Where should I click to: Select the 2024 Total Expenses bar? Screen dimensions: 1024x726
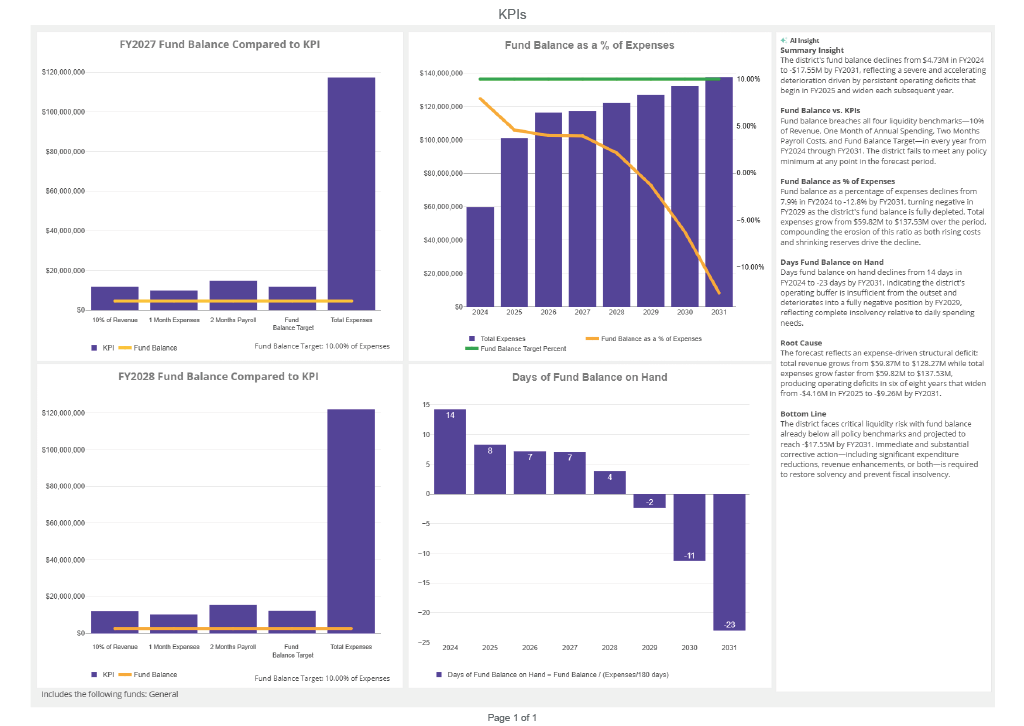480,257
